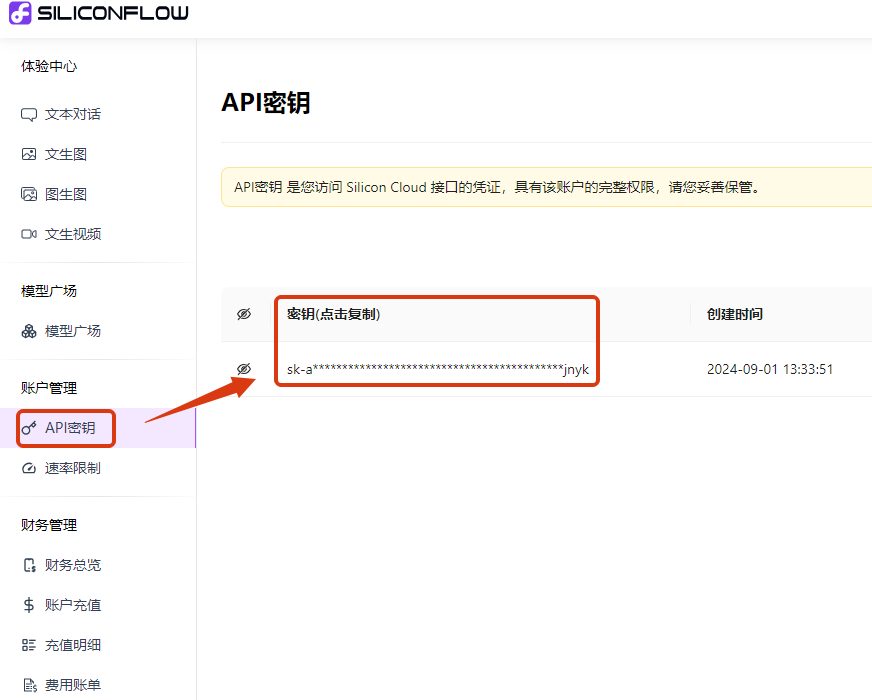Open 模型广场 cubes icon
The width and height of the screenshot is (872, 700).
[29, 331]
